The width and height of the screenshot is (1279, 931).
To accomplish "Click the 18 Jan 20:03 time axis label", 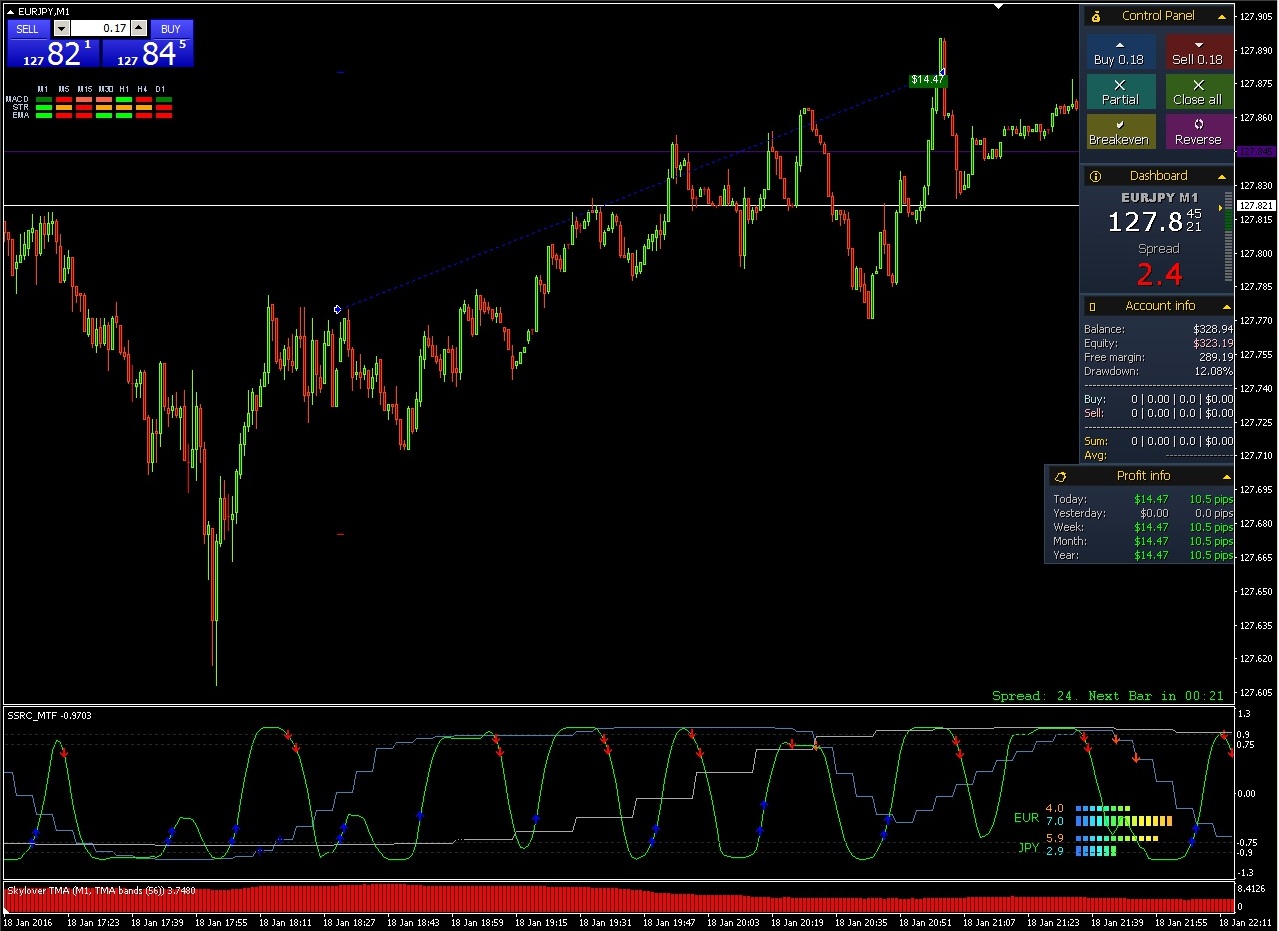I will (734, 922).
